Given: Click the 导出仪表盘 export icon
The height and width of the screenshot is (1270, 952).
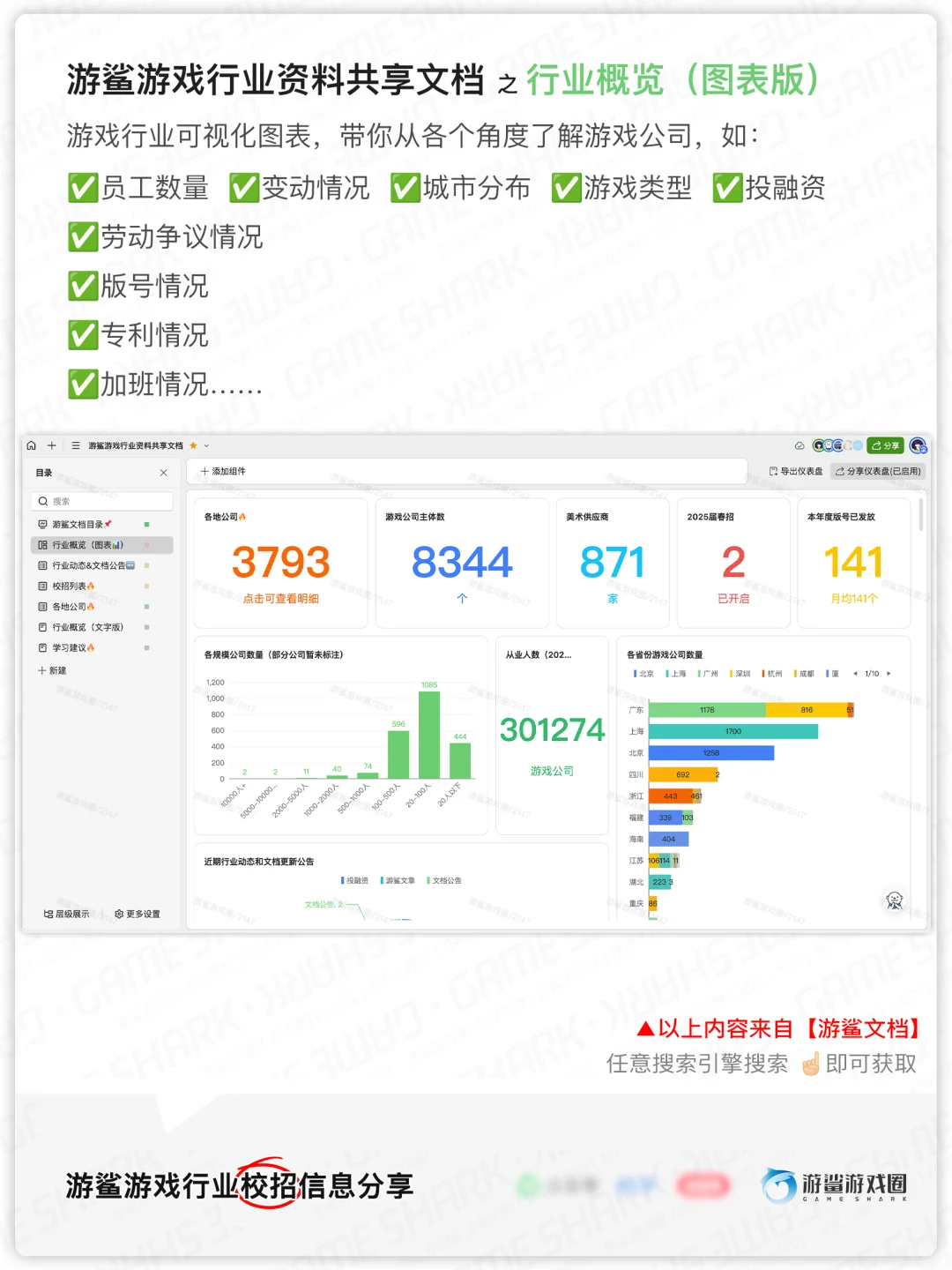Looking at the screenshot, I should click(773, 470).
